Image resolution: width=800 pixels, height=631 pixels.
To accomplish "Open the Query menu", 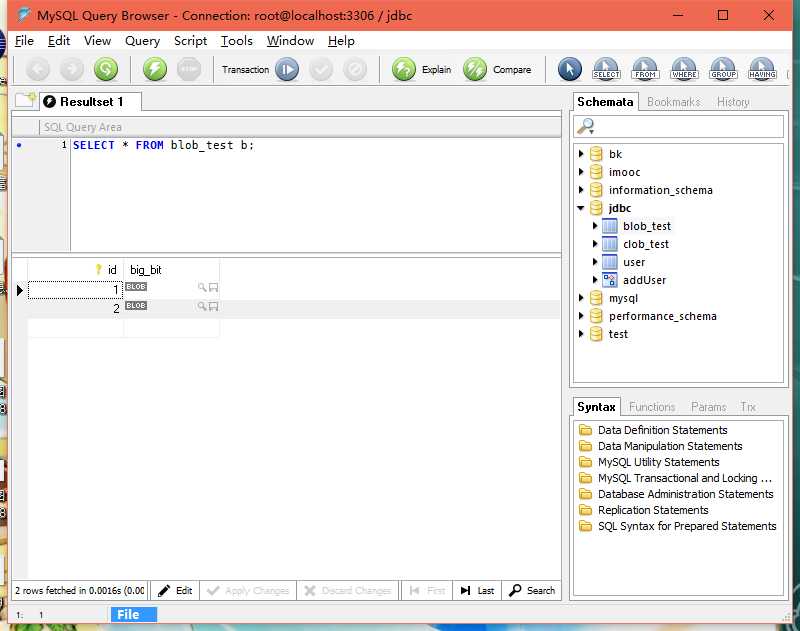I will click(x=142, y=41).
